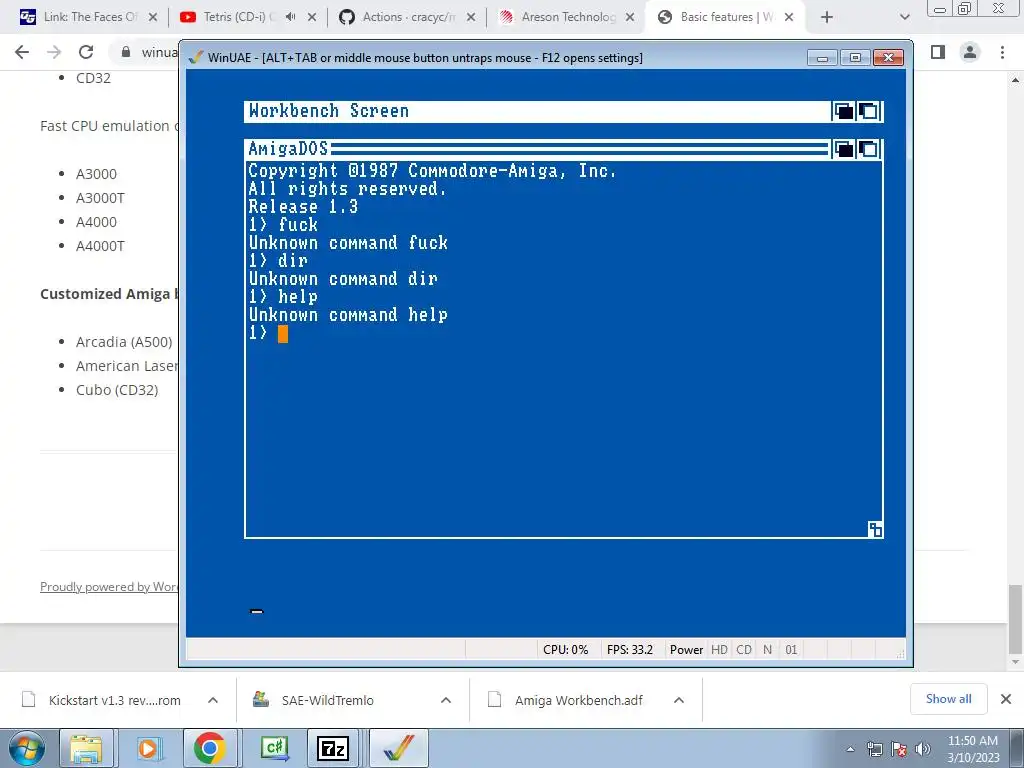Screen dimensions: 1024x768
Task: Bring AmigaDOS window to front gadget
Action: [869, 149]
